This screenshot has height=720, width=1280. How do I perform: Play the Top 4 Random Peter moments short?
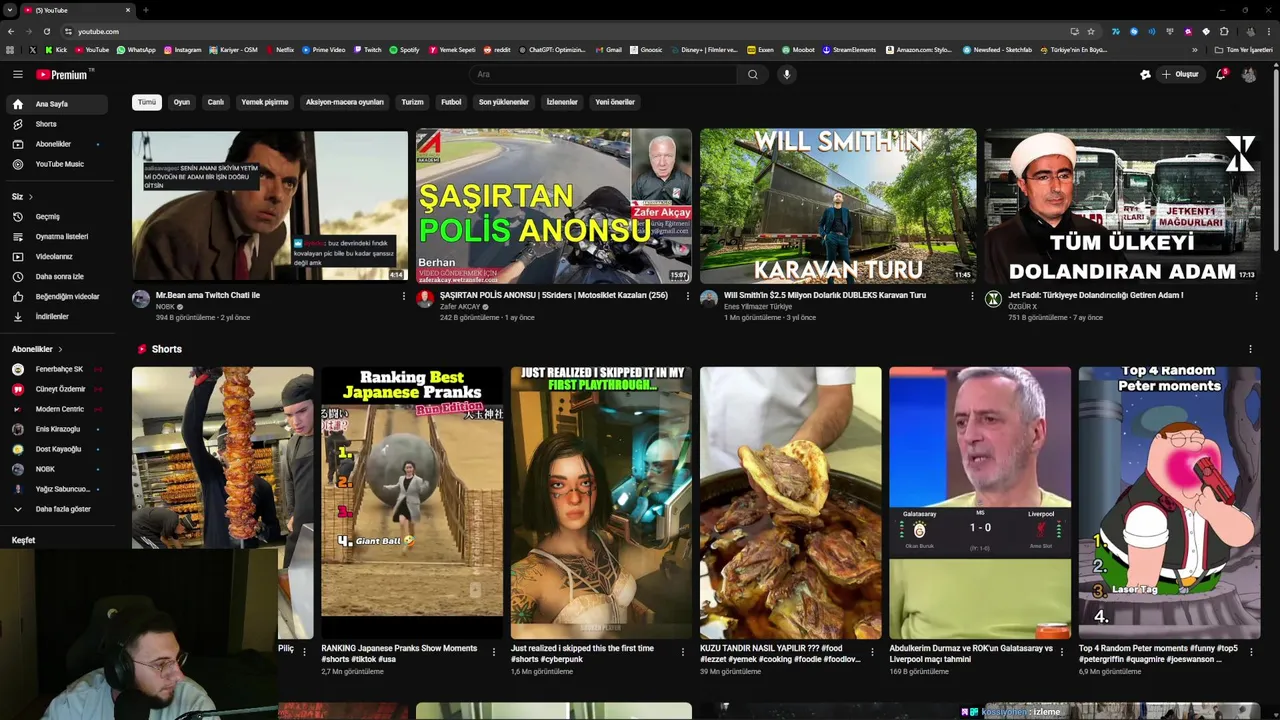[x=1169, y=503]
